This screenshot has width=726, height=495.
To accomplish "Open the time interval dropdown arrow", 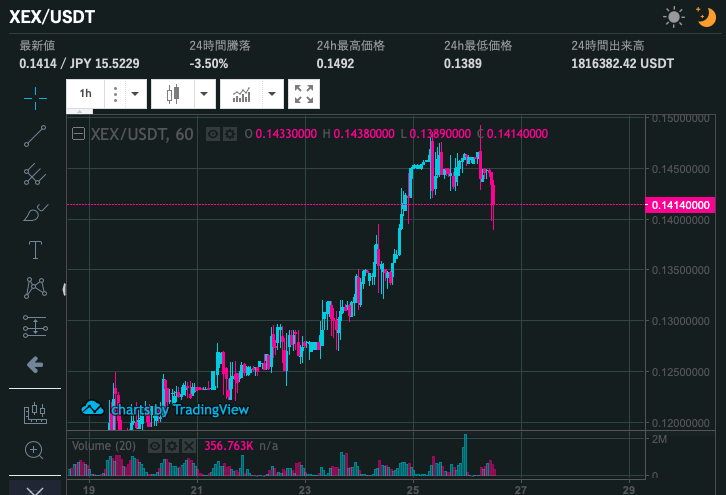I will tap(135, 95).
